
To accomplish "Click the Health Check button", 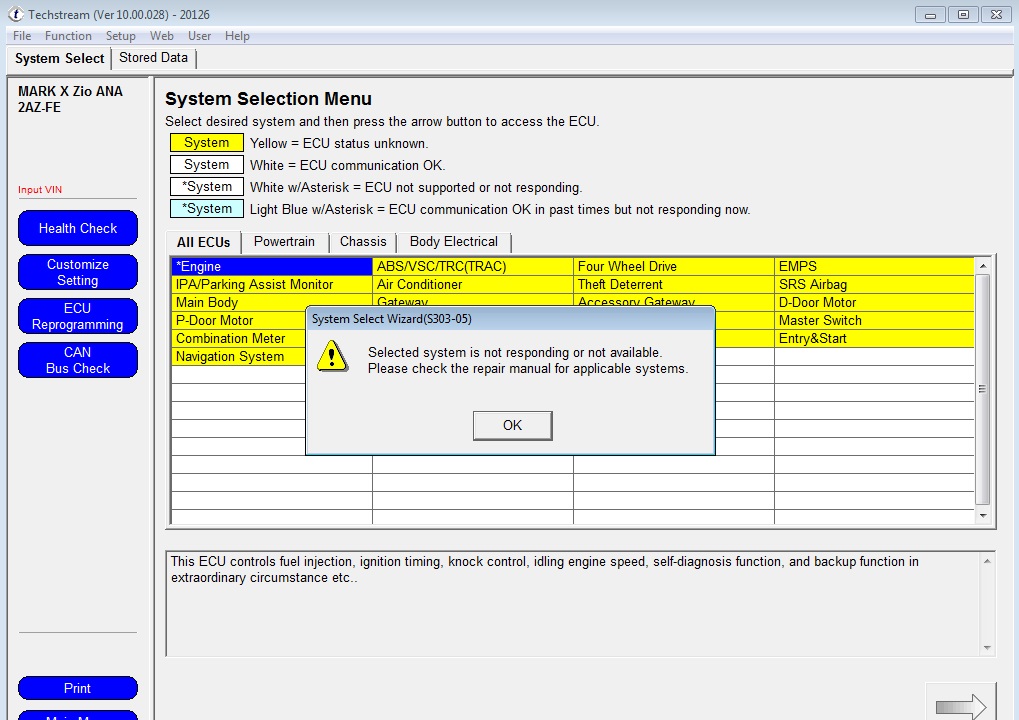I will coord(78,228).
